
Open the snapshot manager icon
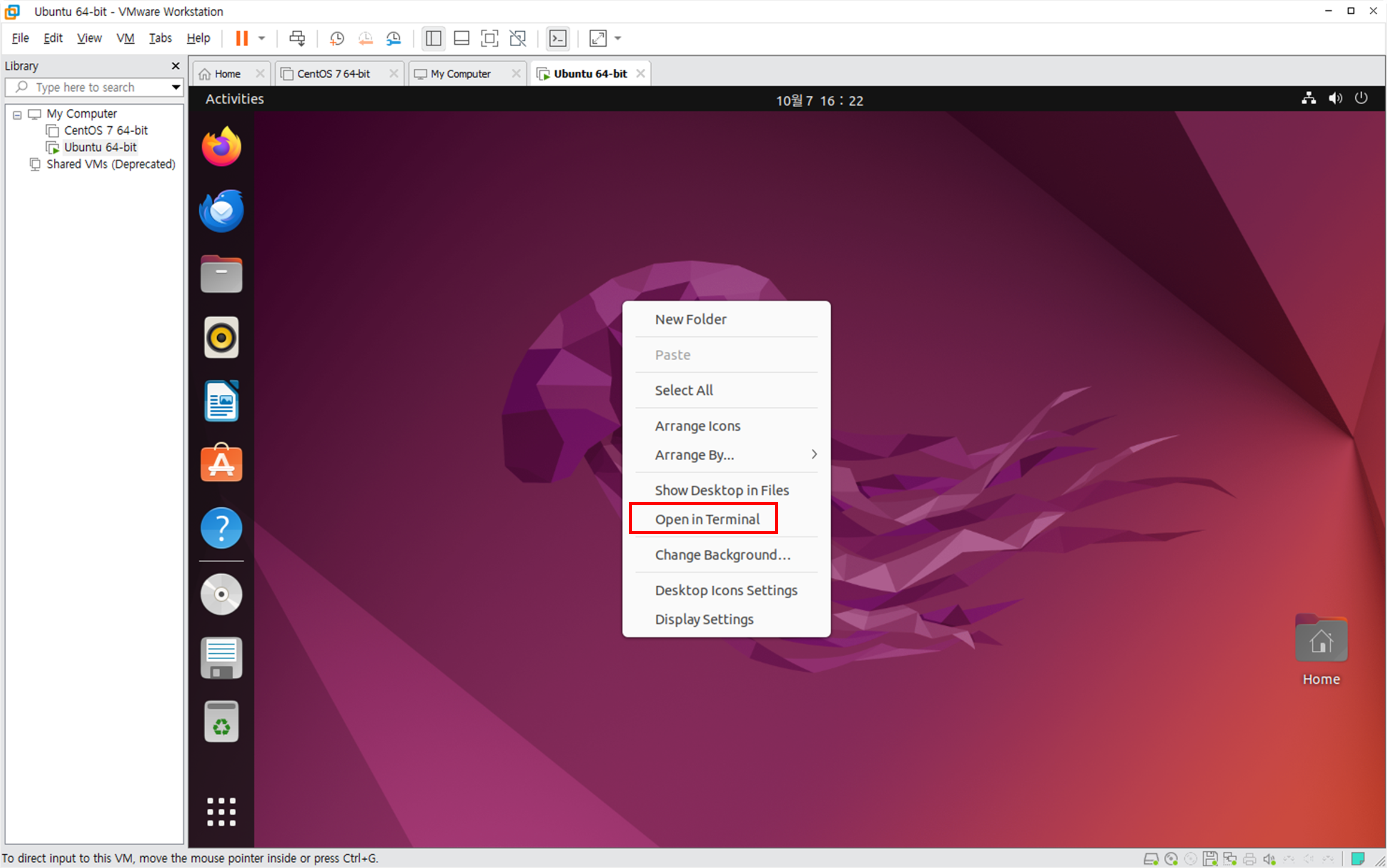394,38
